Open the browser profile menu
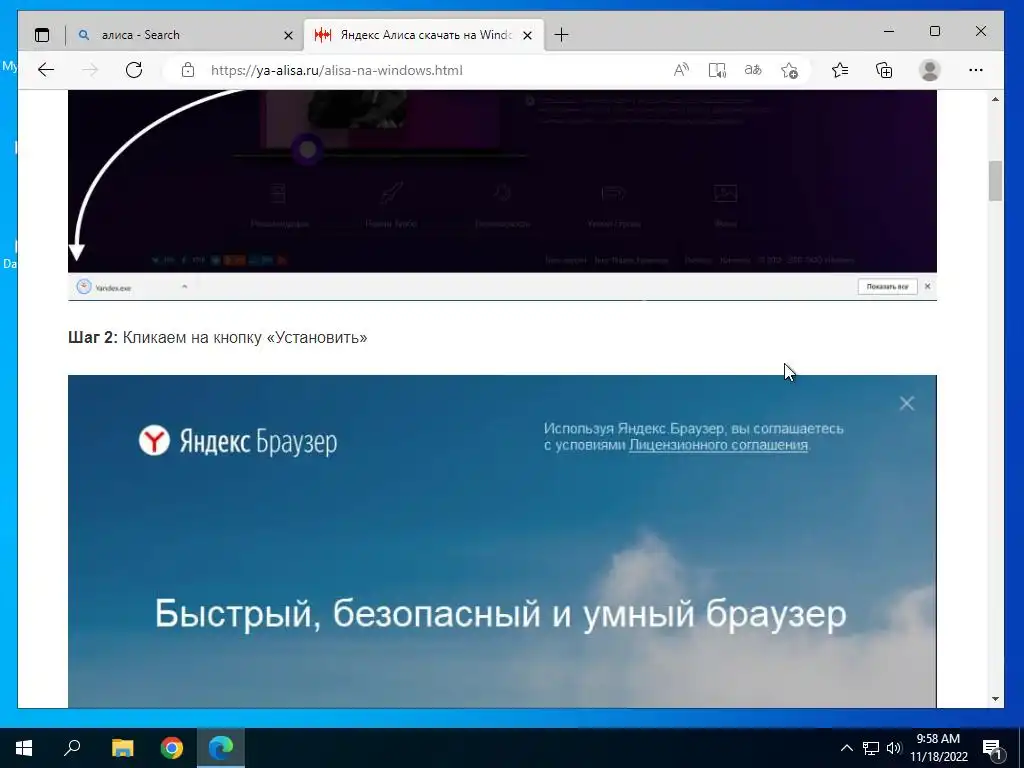The width and height of the screenshot is (1024, 768). point(929,70)
